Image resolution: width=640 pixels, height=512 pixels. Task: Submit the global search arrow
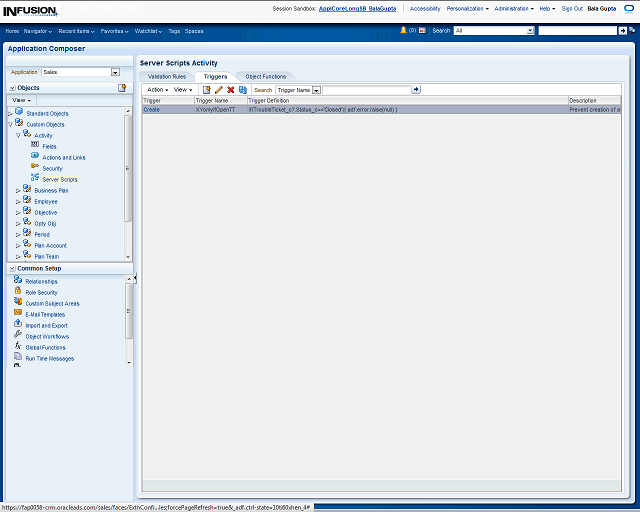[x=622, y=31]
